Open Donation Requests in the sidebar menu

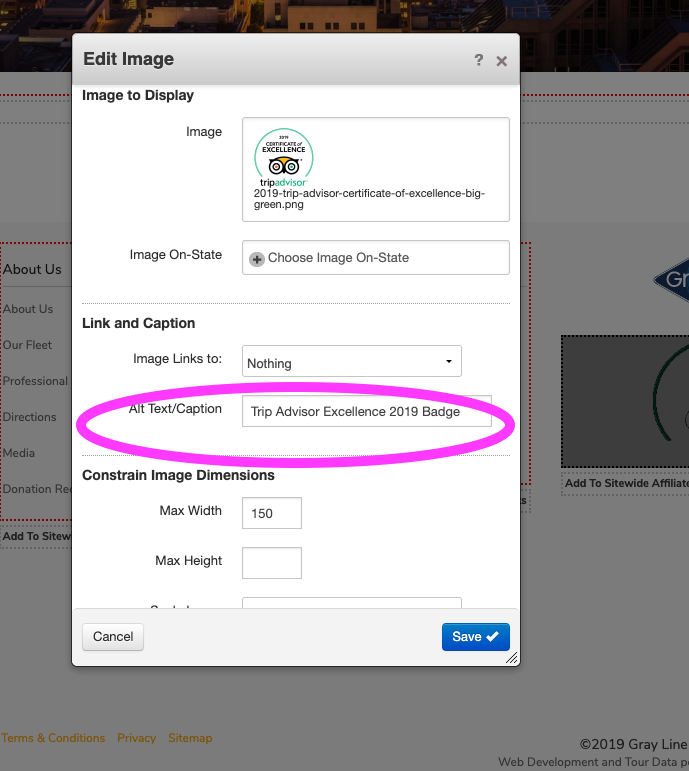point(37,489)
